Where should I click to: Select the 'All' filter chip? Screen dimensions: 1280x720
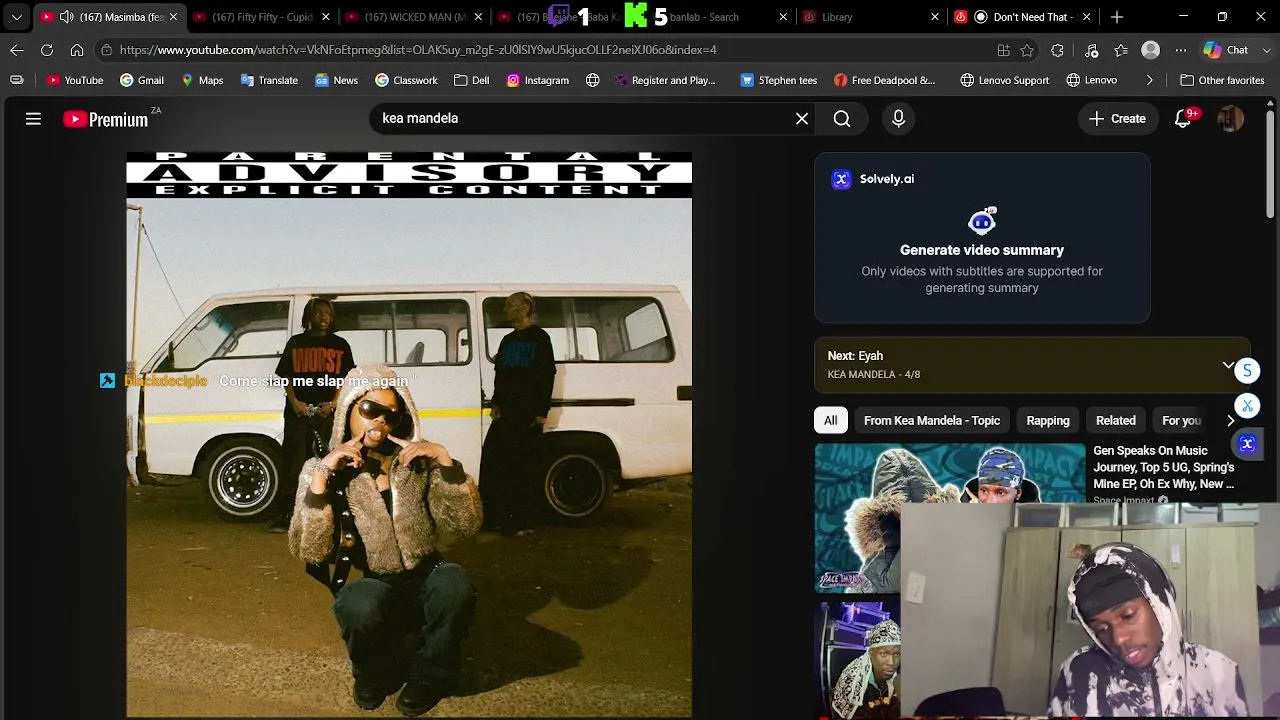(x=831, y=421)
